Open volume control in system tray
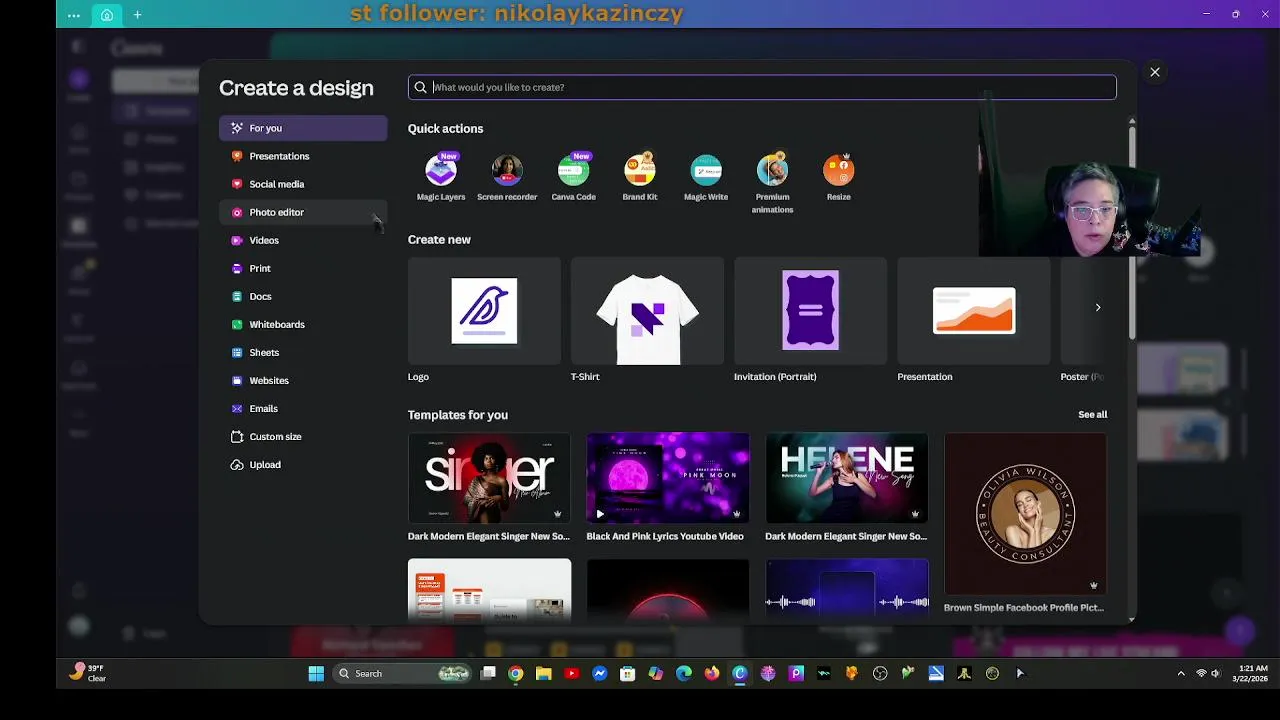This screenshot has width=1280, height=720. pos(1216,673)
